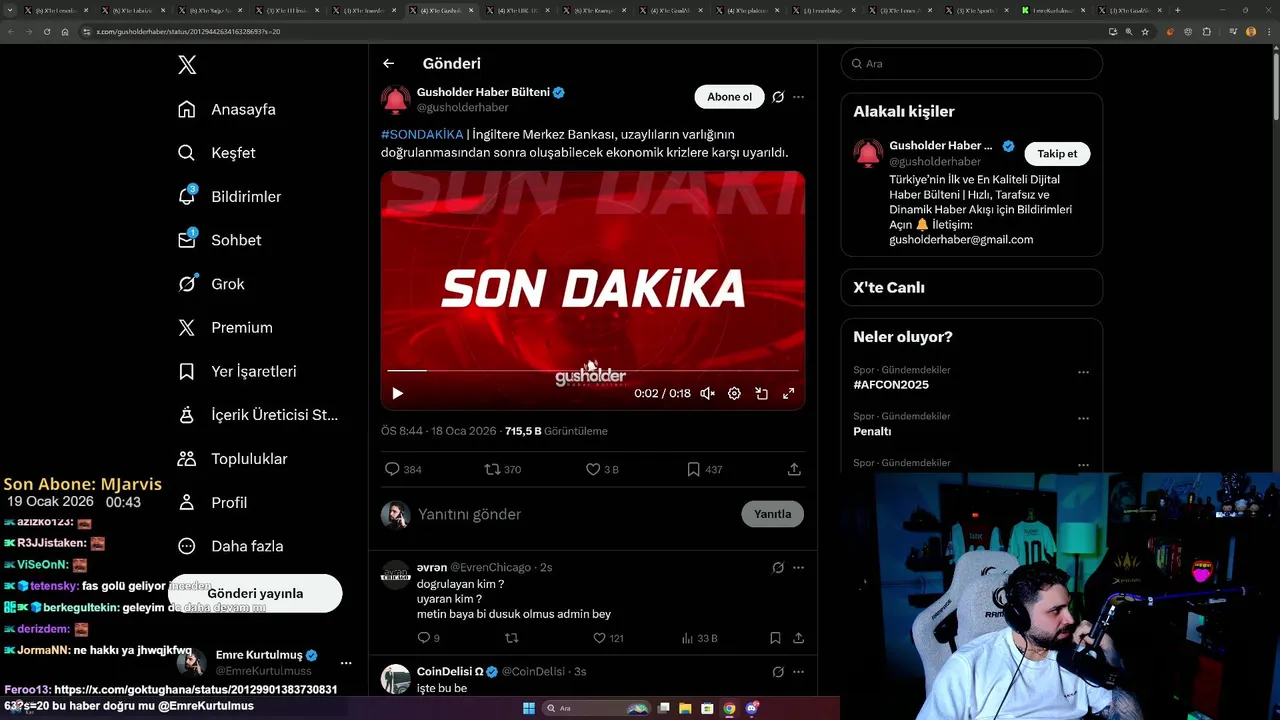Click the Yanıtla button

pyautogui.click(x=772, y=514)
